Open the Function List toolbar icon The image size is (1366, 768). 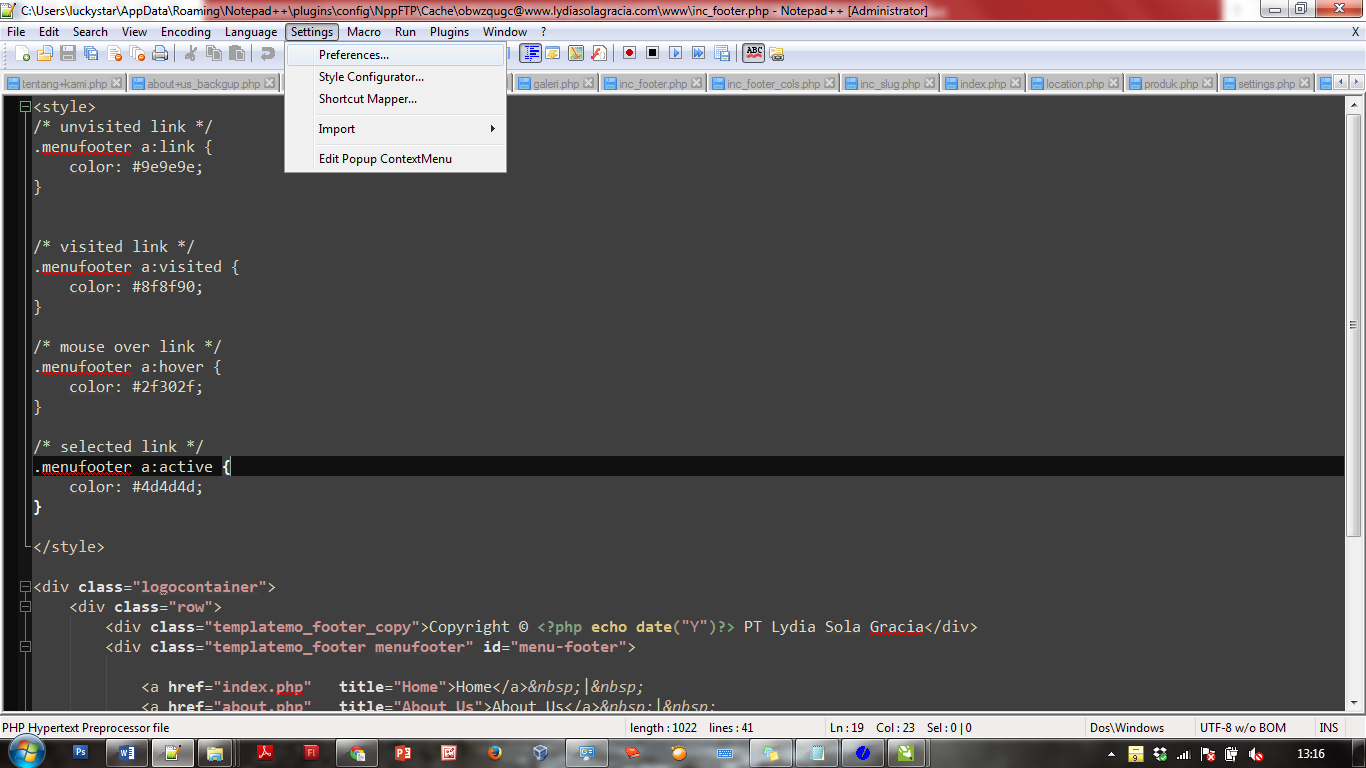pyautogui.click(x=599, y=53)
